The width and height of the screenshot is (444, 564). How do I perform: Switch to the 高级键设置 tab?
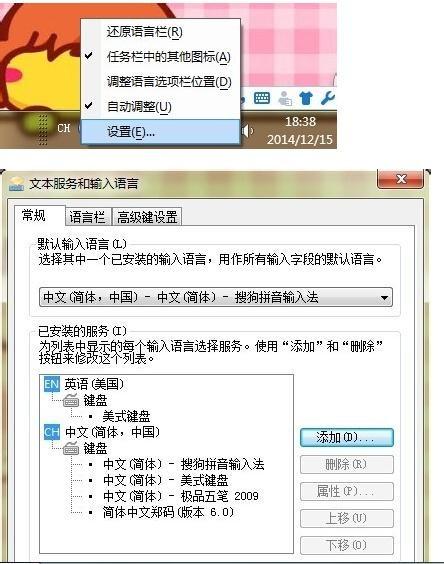(x=147, y=217)
